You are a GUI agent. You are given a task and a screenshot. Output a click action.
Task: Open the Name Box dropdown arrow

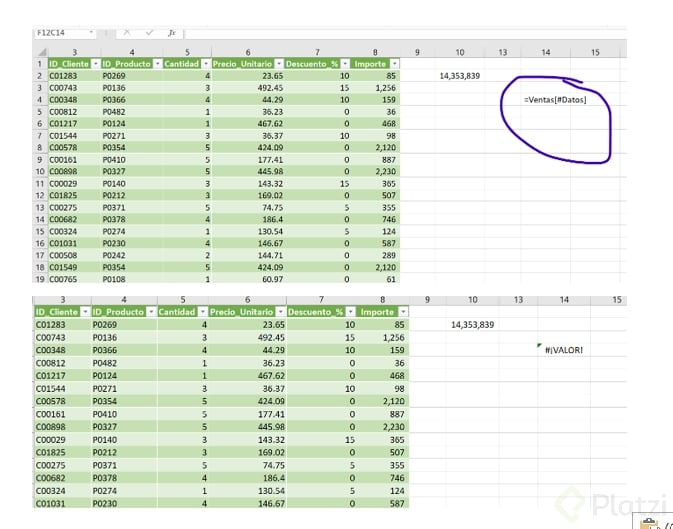pyautogui.click(x=91, y=33)
